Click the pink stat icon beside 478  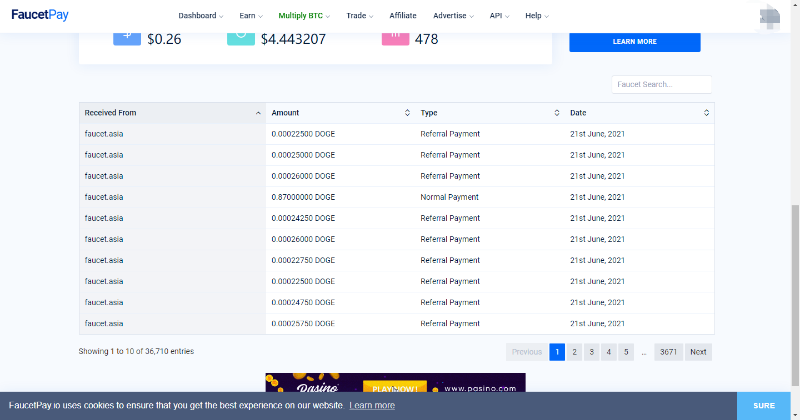pos(395,39)
